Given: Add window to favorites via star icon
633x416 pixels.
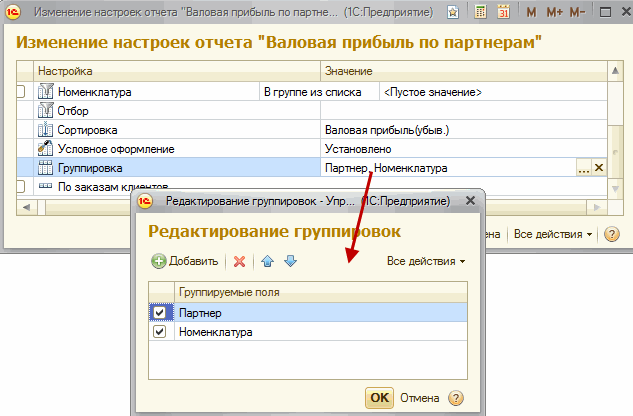Looking at the screenshot, I should coord(453,13).
